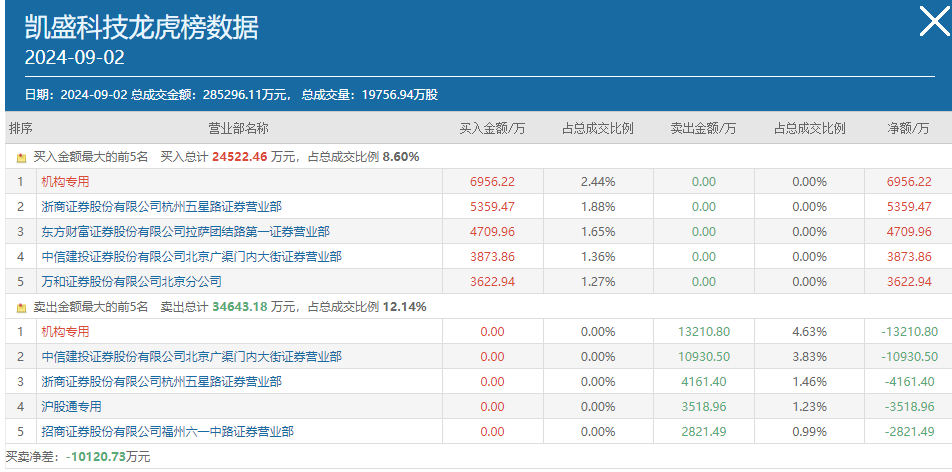
Task: Click the 4.63% ratio cell
Action: [809, 332]
